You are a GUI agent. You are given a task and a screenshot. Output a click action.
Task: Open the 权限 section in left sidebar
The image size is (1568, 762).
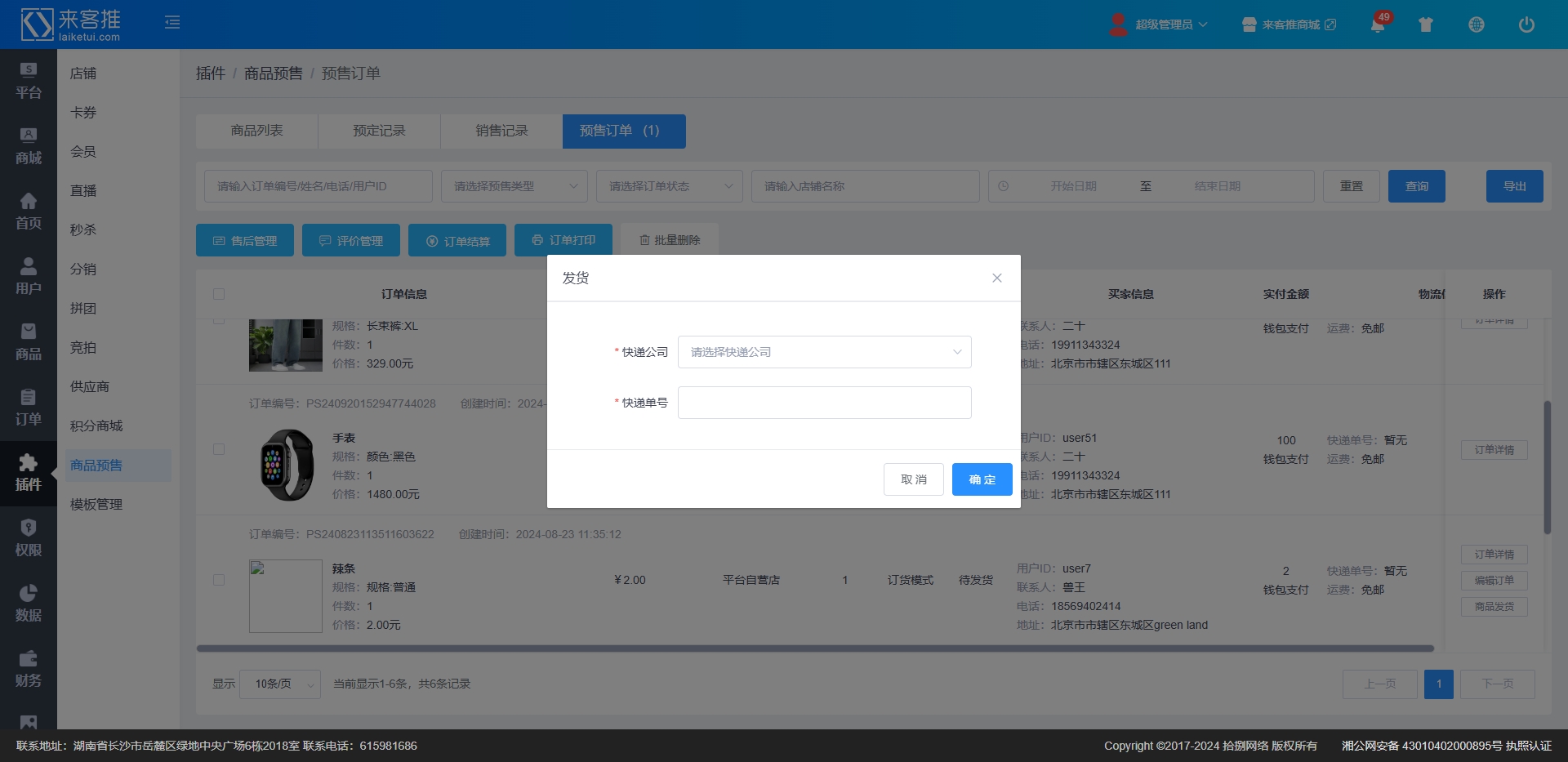point(28,538)
